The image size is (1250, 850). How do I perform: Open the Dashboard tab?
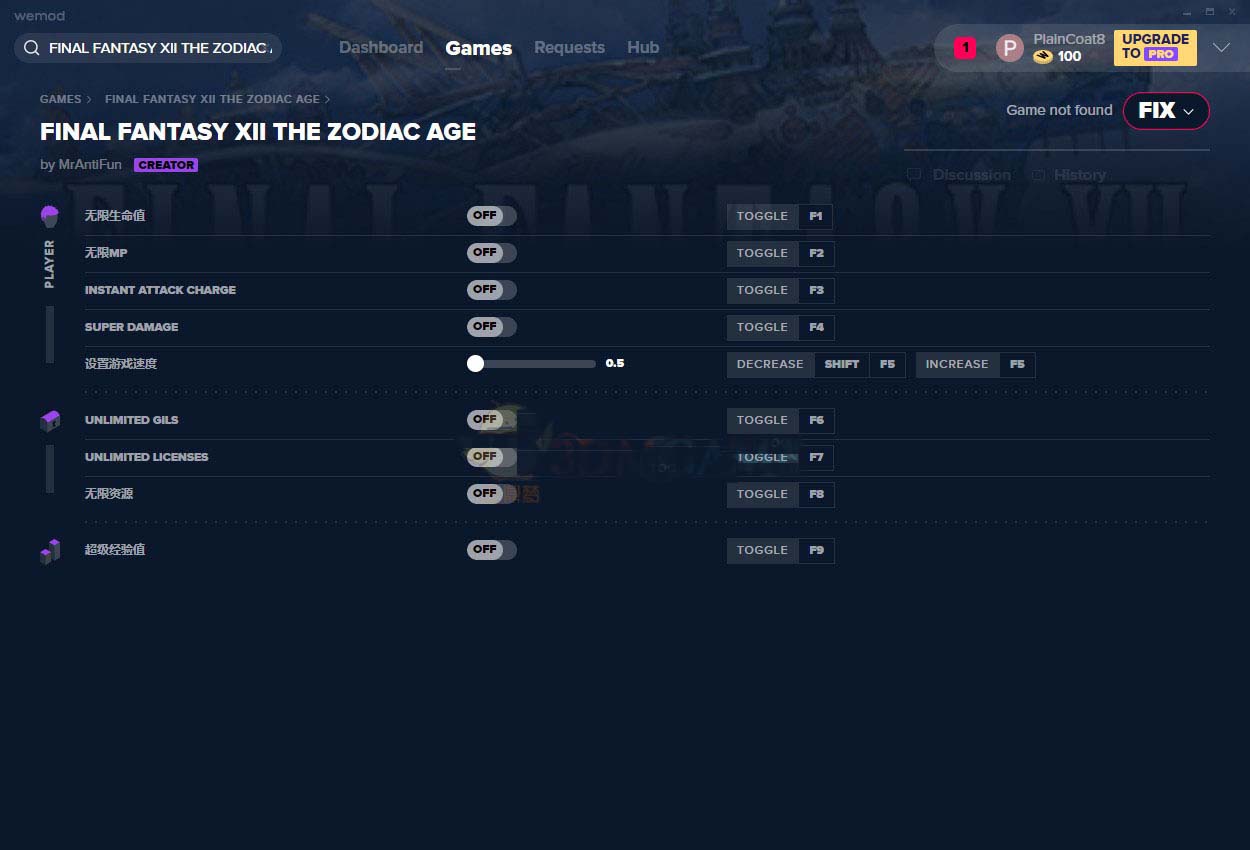(381, 47)
